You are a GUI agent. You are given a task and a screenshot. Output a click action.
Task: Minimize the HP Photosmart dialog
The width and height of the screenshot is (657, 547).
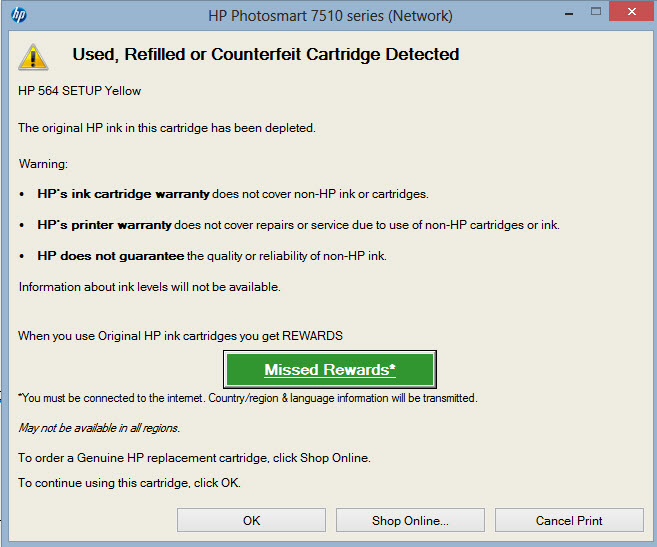point(569,14)
